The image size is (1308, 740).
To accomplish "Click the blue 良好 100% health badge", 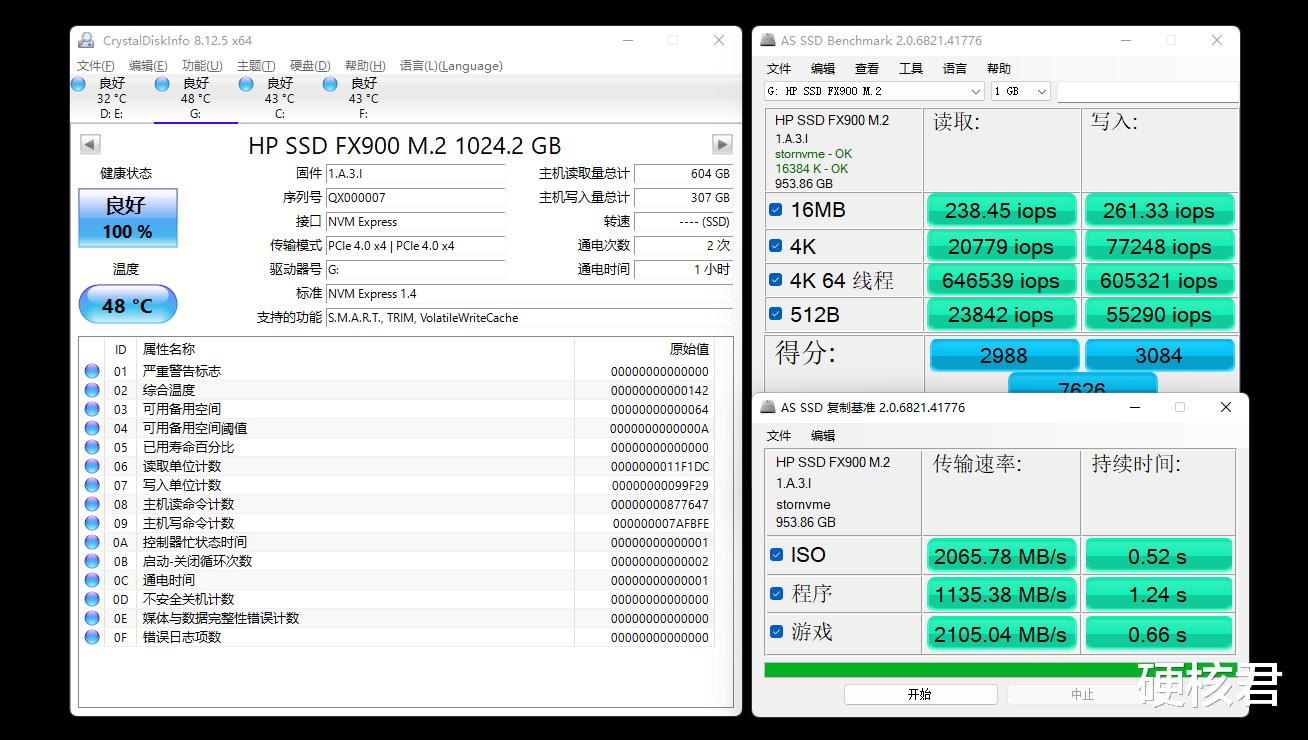I will tap(127, 218).
